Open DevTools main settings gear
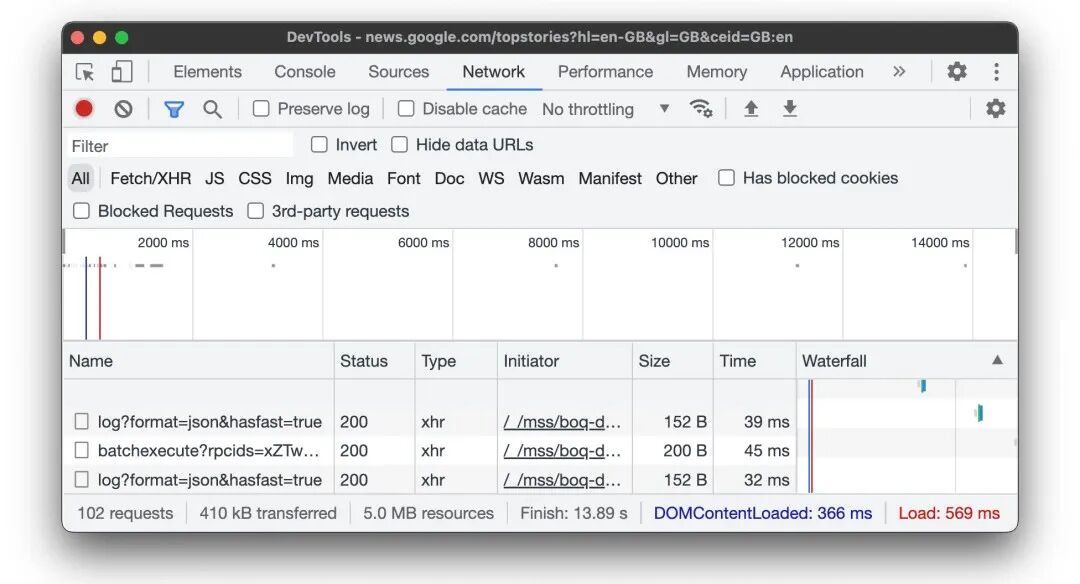Image resolution: width=1080 pixels, height=584 pixels. coord(957,72)
